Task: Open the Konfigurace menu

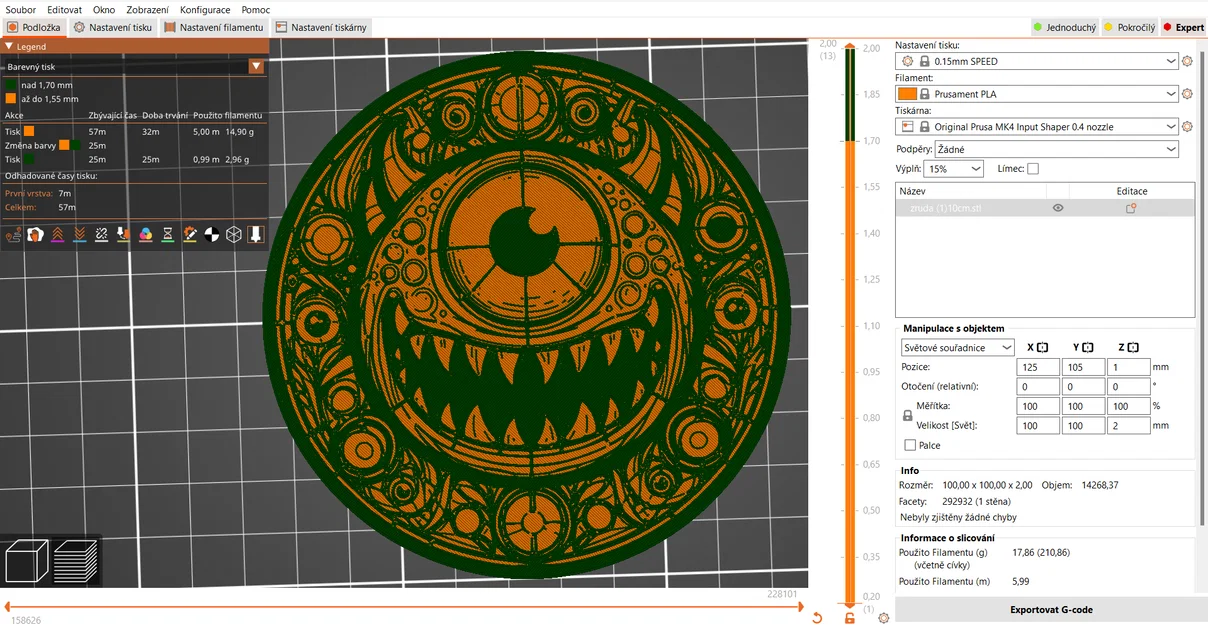Action: click(x=205, y=9)
